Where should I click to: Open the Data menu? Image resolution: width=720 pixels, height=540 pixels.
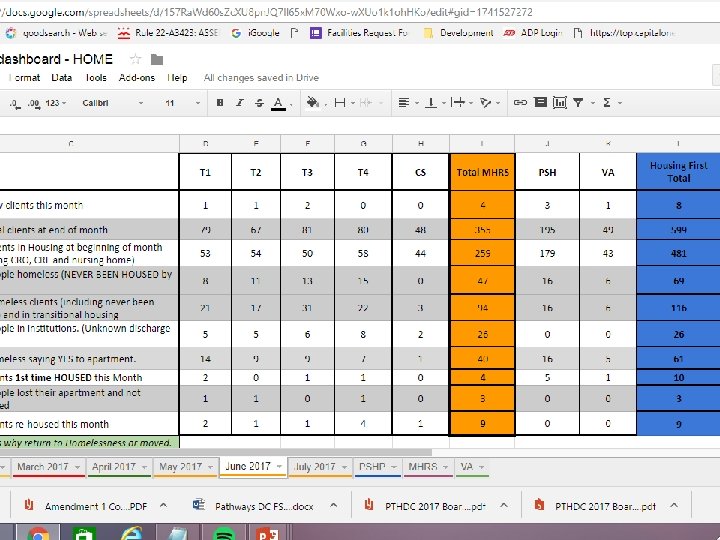62,78
